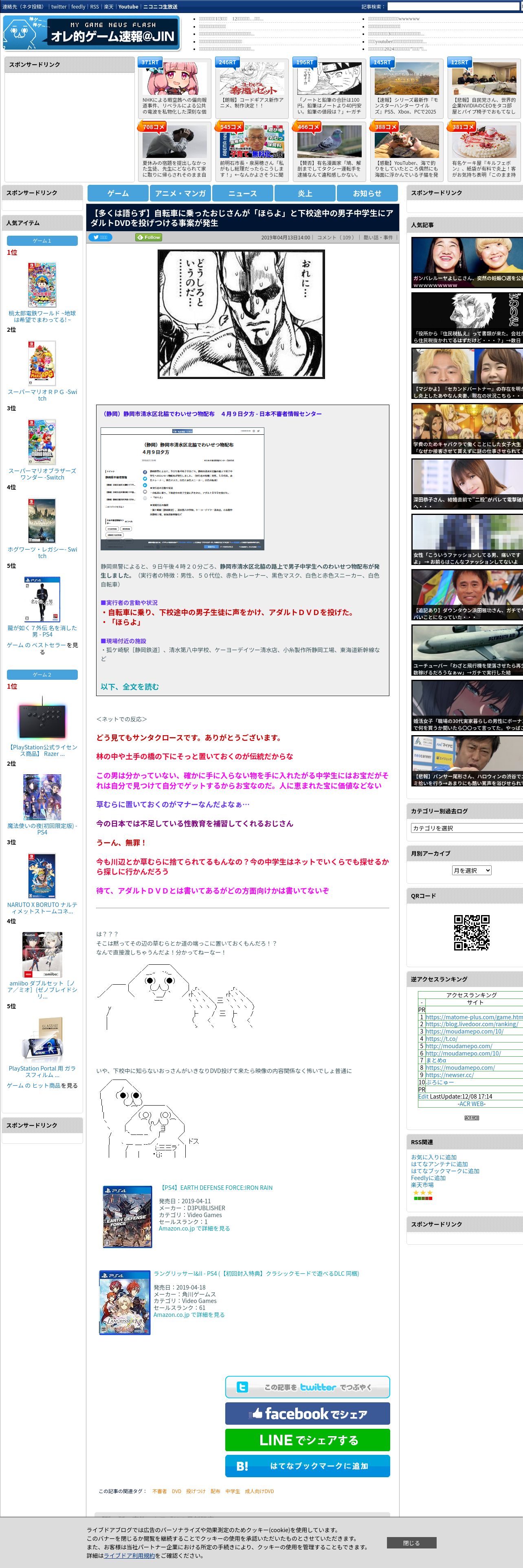Click the 深田恭子さん popular article thumbnail
This screenshot has width=523, height=1568.
pos(467,484)
